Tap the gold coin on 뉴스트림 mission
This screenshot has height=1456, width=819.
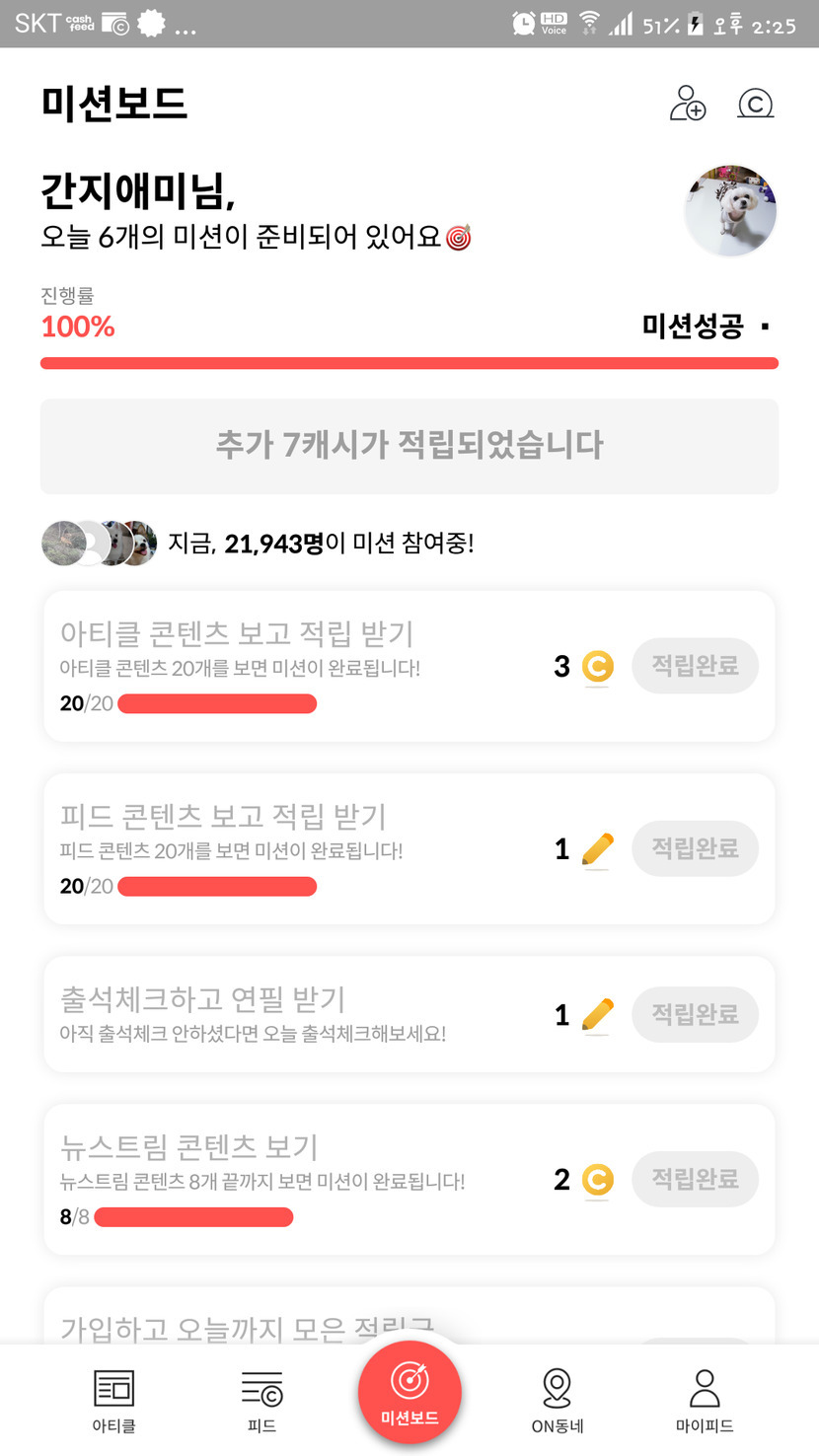pos(596,1180)
